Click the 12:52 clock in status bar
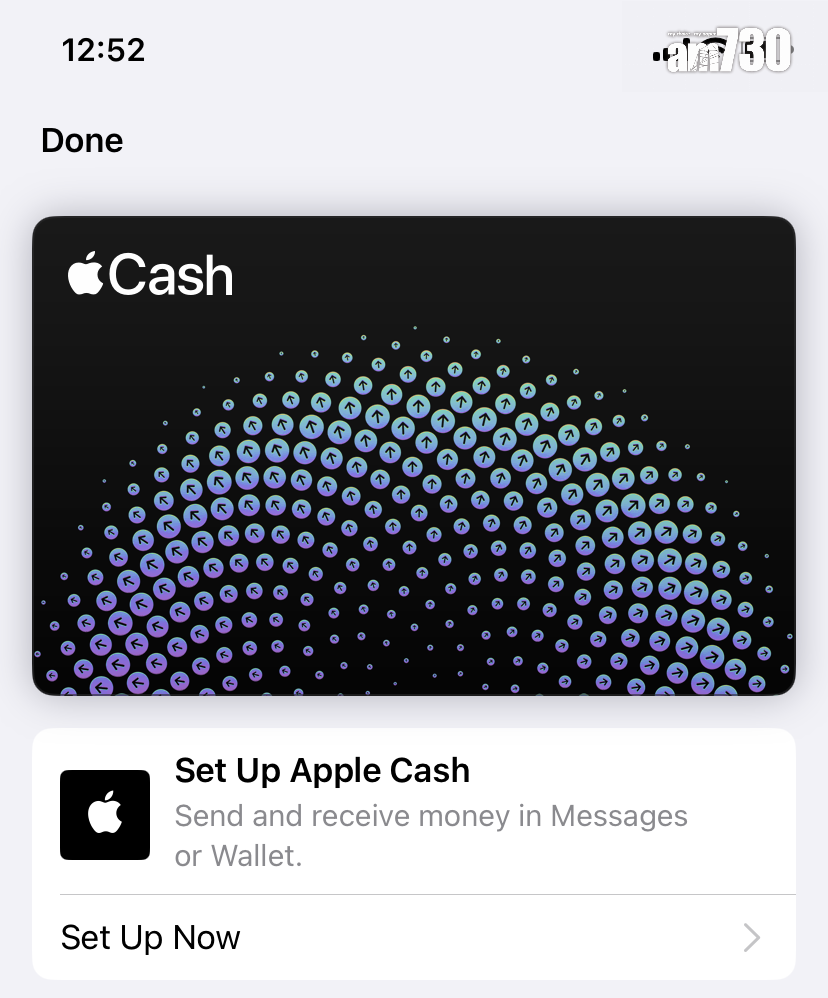Screen dimensions: 828x998 [x=103, y=50]
